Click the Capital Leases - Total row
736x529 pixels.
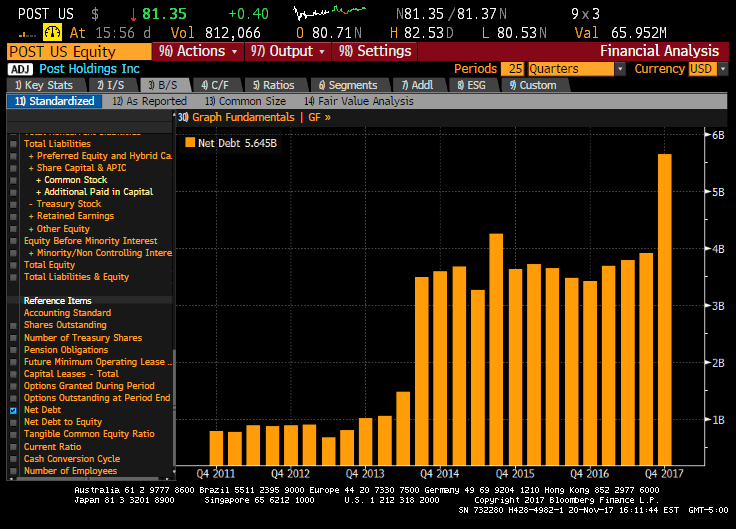tap(71, 374)
